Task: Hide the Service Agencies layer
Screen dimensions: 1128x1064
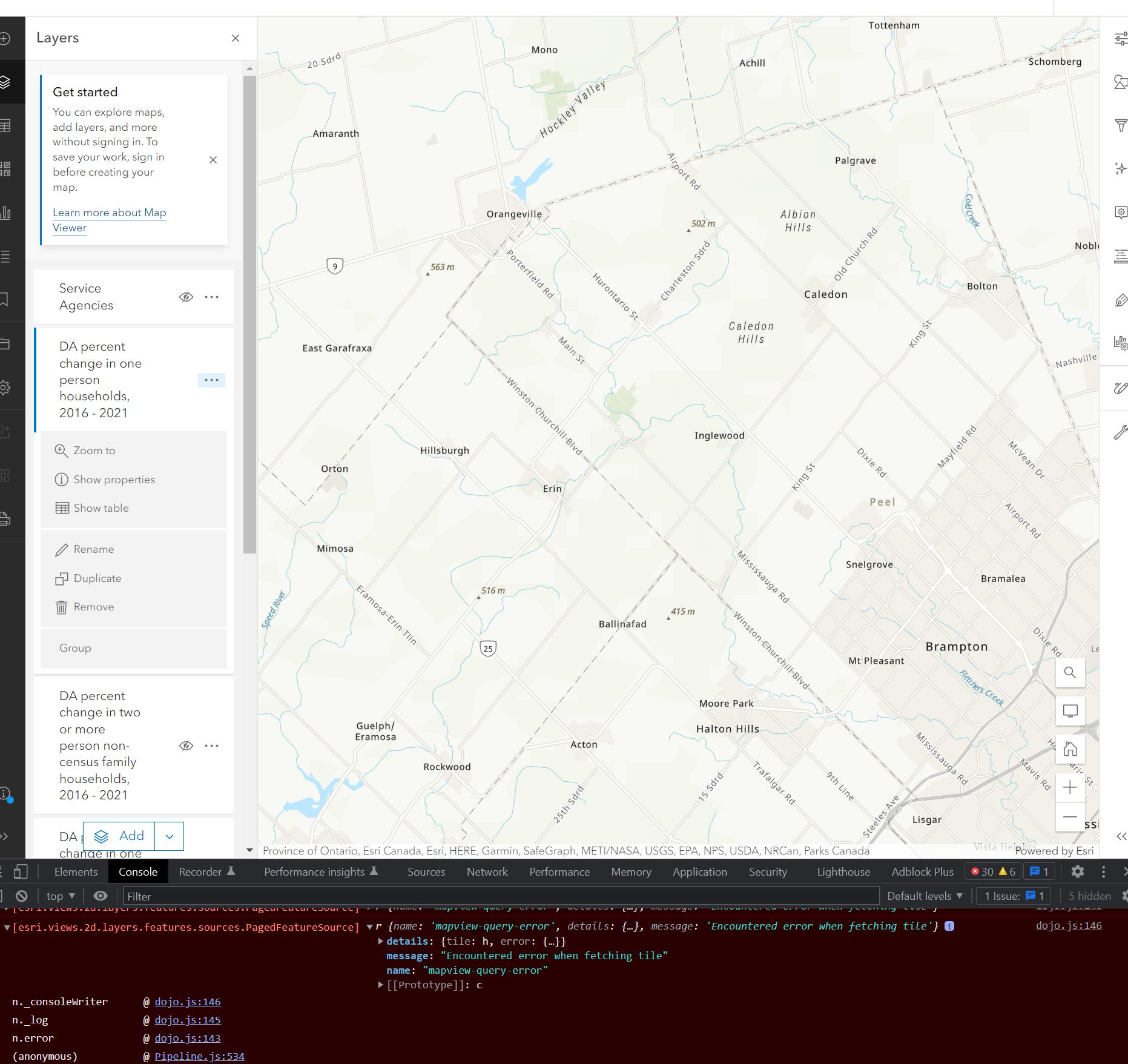Action: point(185,297)
